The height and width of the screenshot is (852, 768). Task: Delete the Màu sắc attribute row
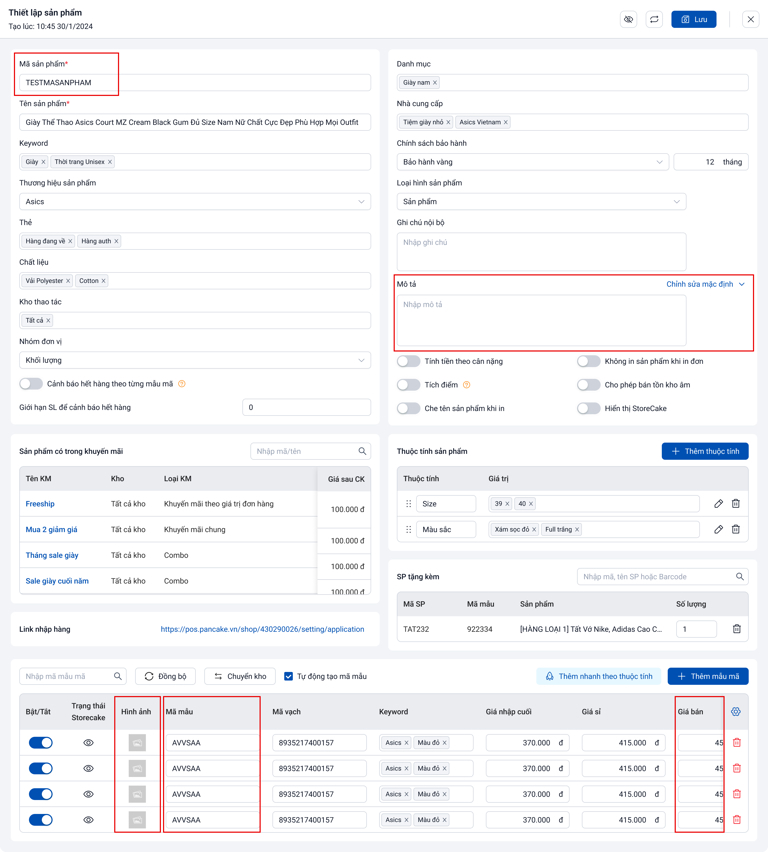point(736,529)
